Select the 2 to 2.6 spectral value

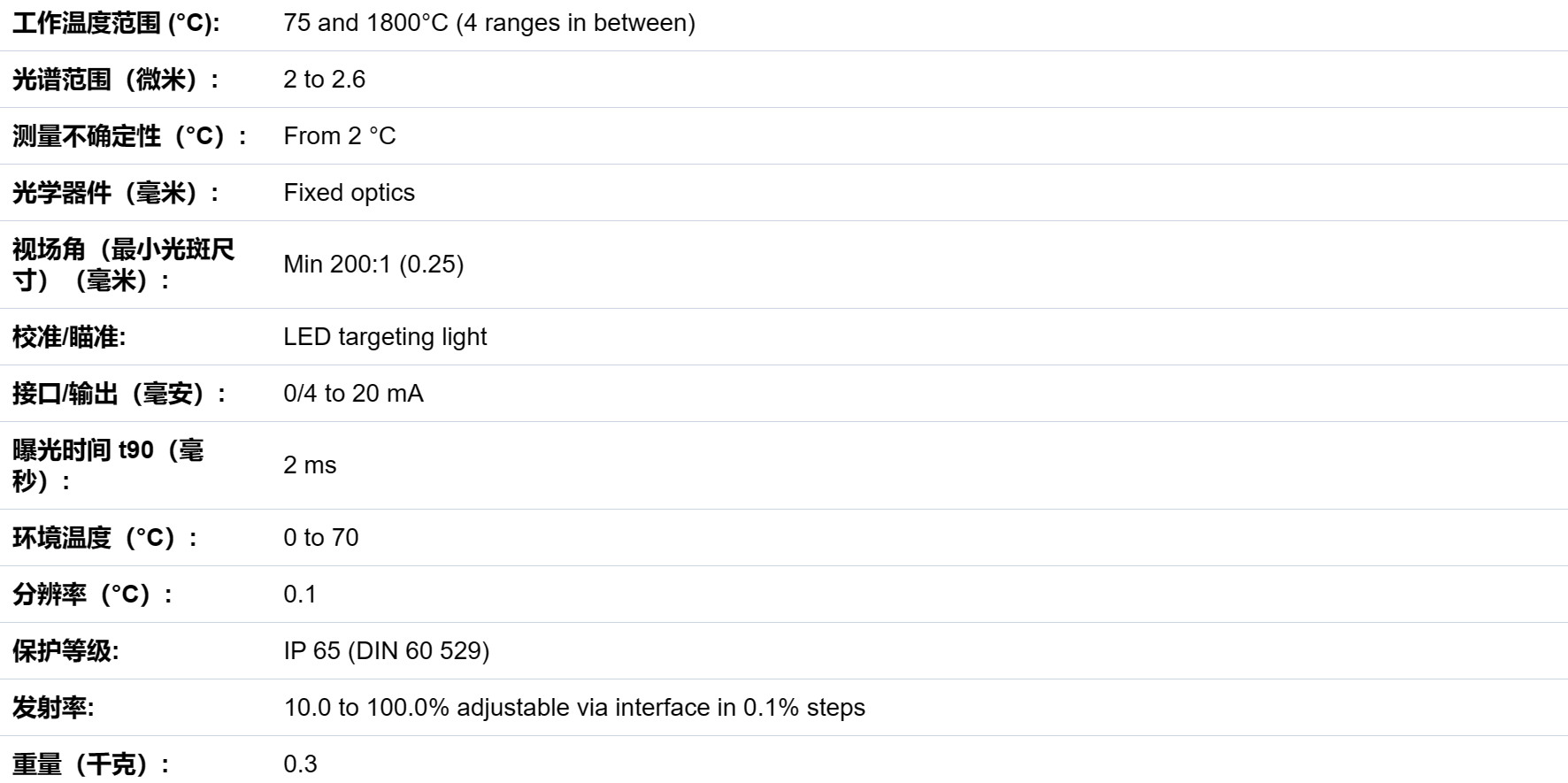click(x=324, y=80)
